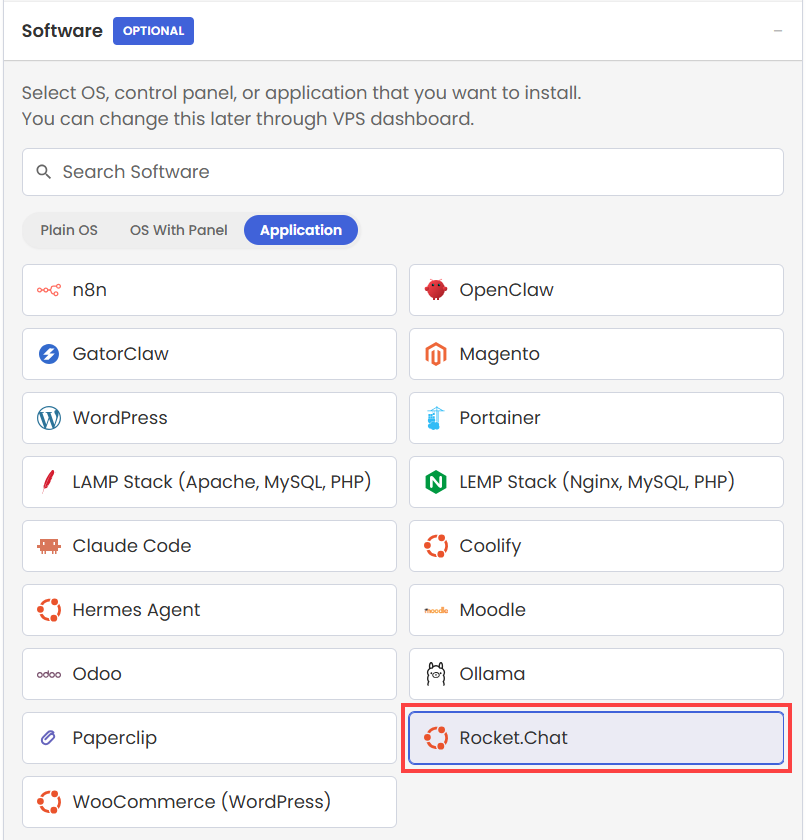Screen dimensions: 809x840
Task: Click the orange Magento logo icon
Action: (x=436, y=354)
